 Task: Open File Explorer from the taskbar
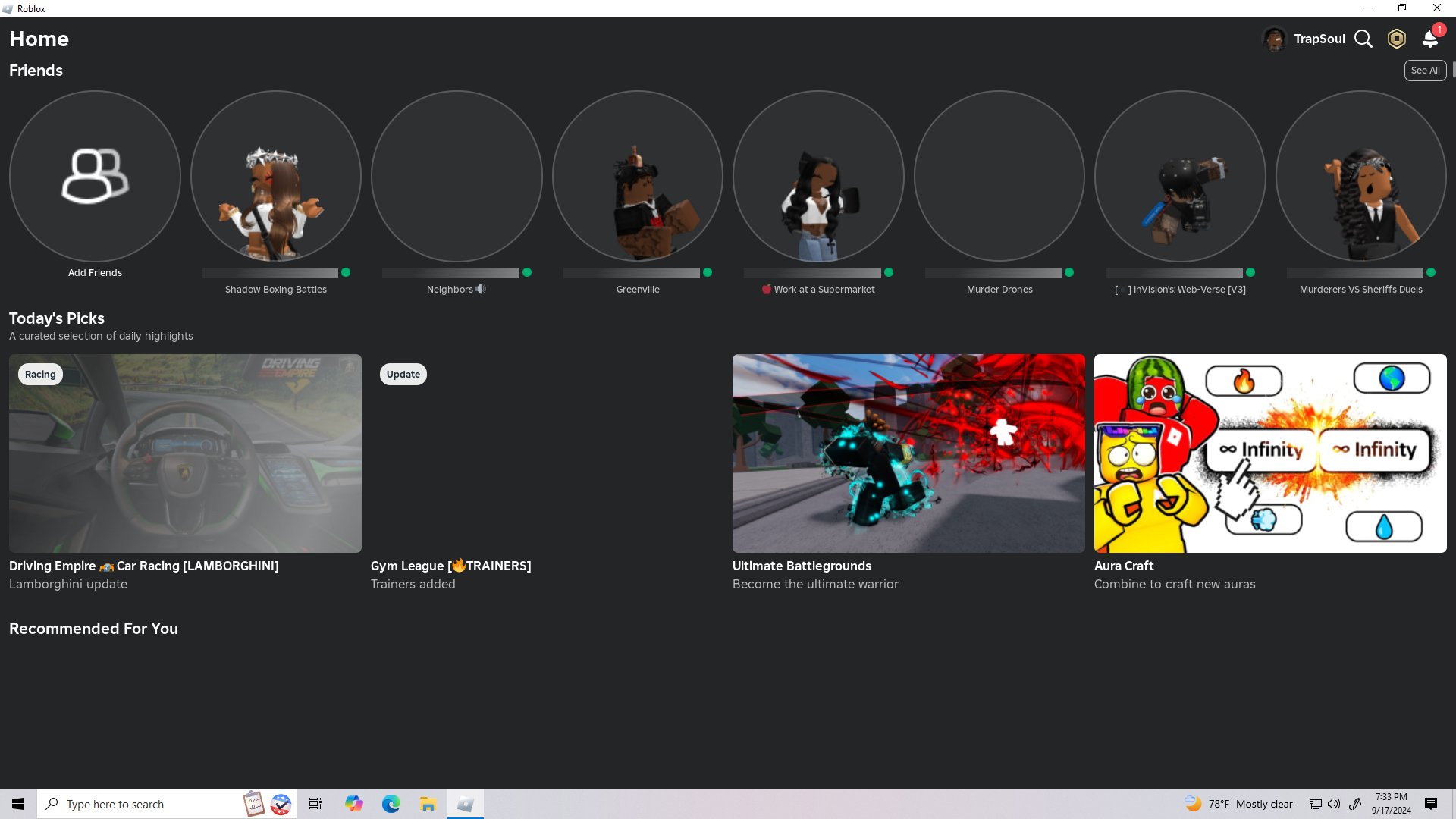tap(428, 804)
